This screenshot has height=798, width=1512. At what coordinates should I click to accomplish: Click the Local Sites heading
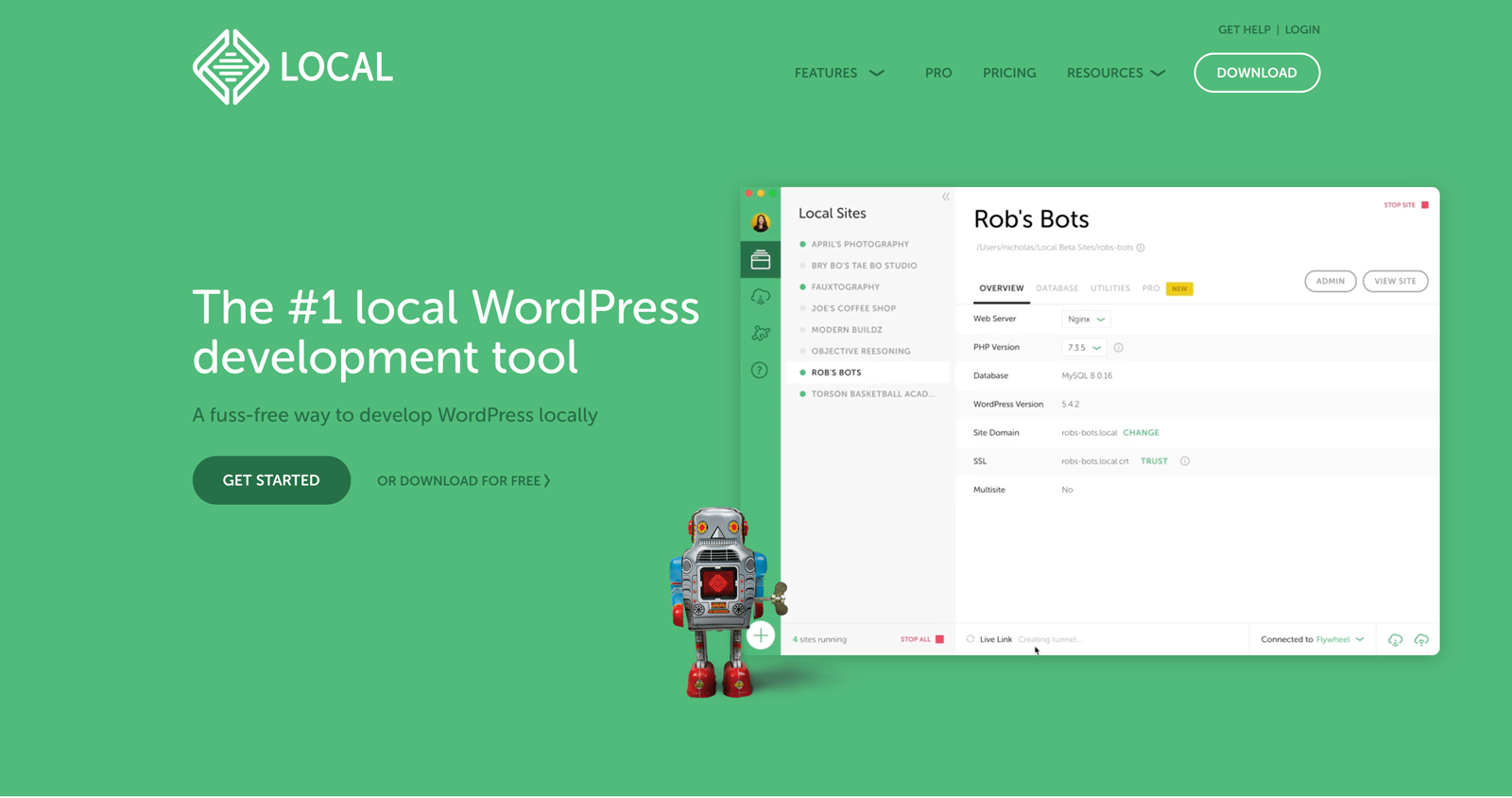832,214
